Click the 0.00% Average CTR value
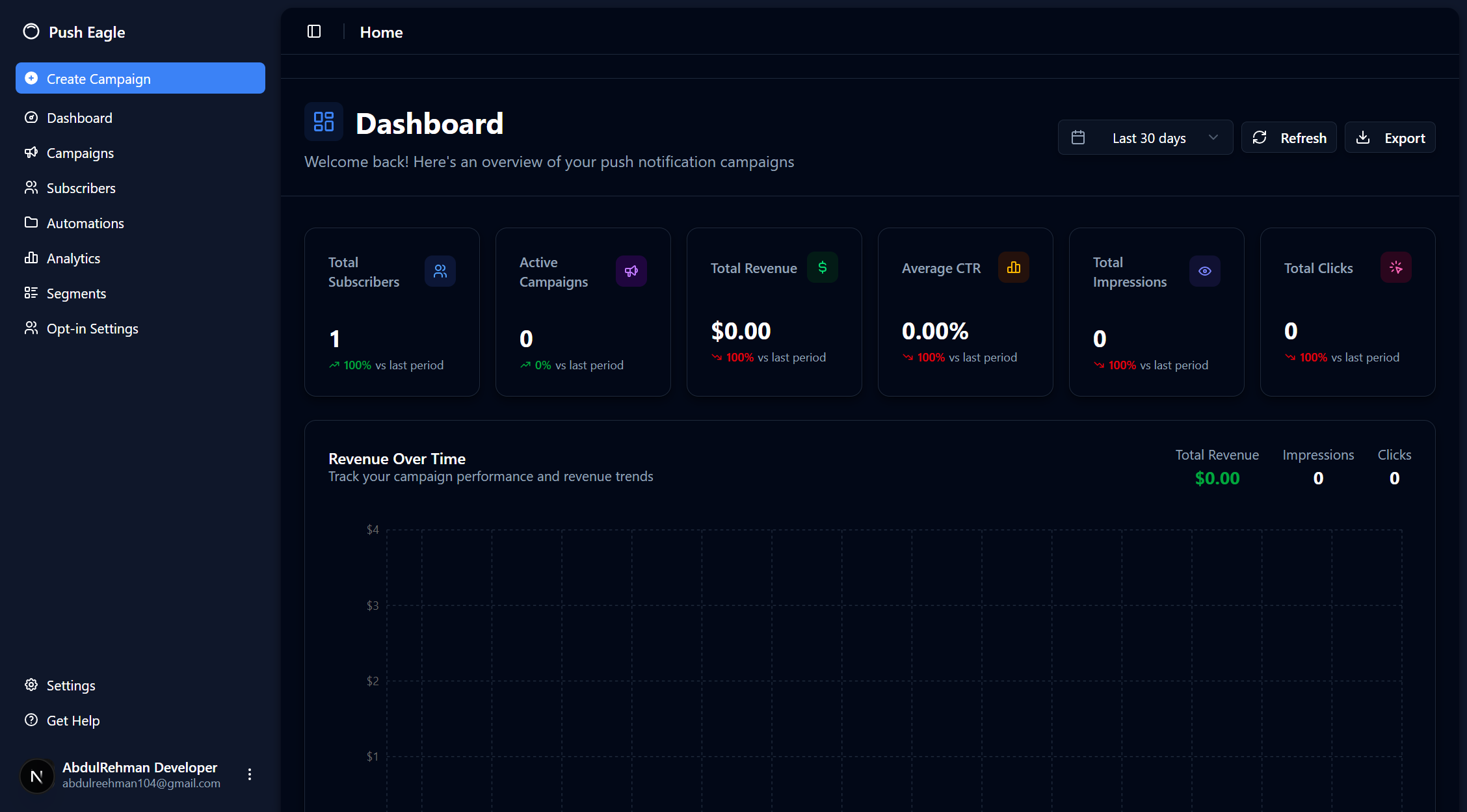The image size is (1467, 812). coord(935,331)
